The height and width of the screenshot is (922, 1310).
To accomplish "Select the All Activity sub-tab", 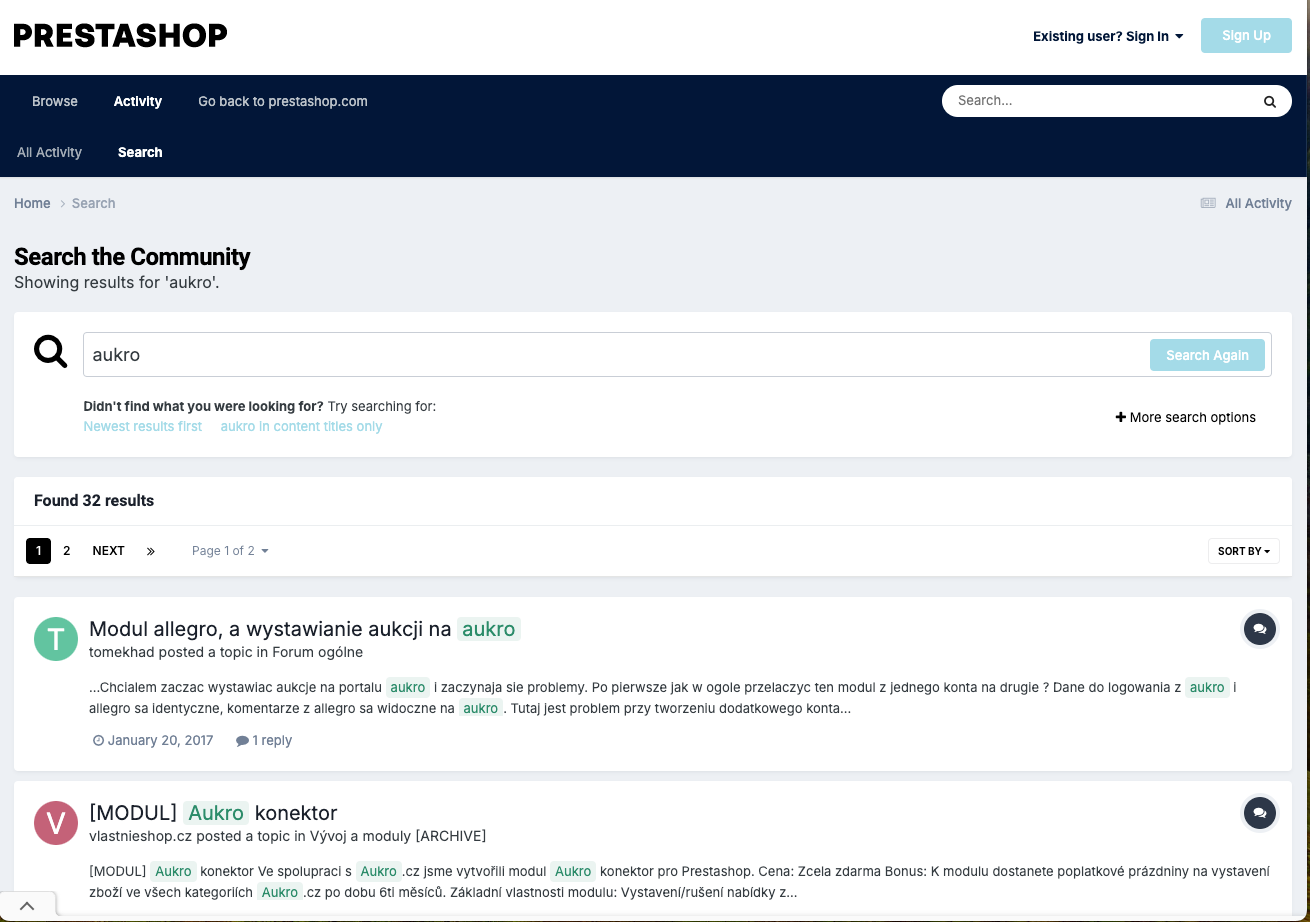I will 49,152.
